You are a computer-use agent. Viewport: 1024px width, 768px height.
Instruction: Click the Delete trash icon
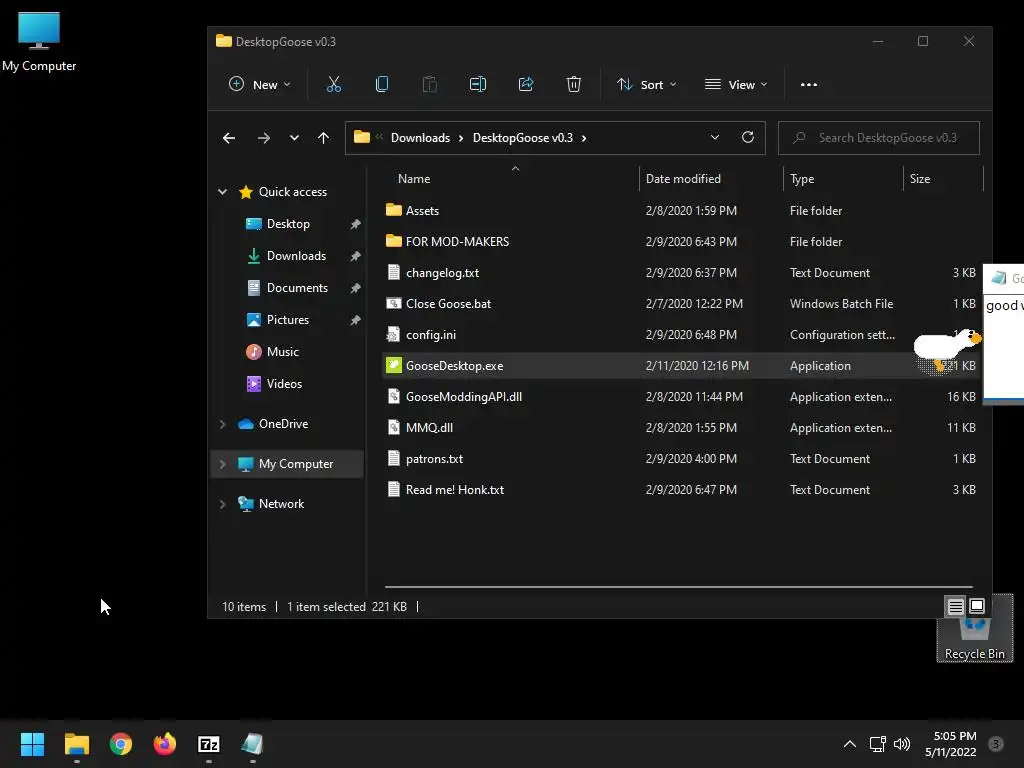573,84
